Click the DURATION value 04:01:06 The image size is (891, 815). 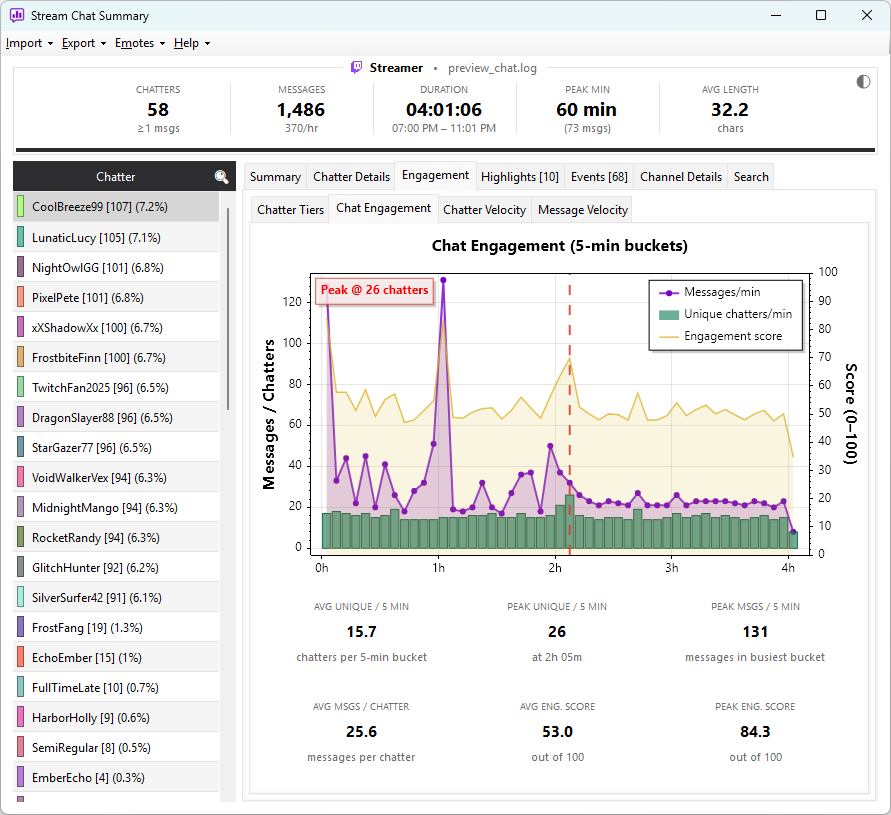[x=444, y=110]
